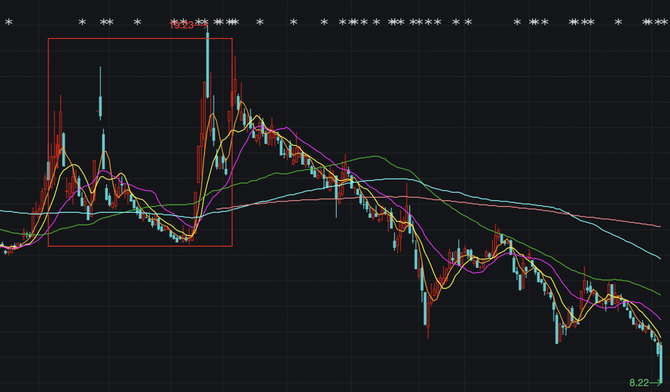
Task: Click the isolated asterisk before the final marker cluster
Action: pos(618,22)
